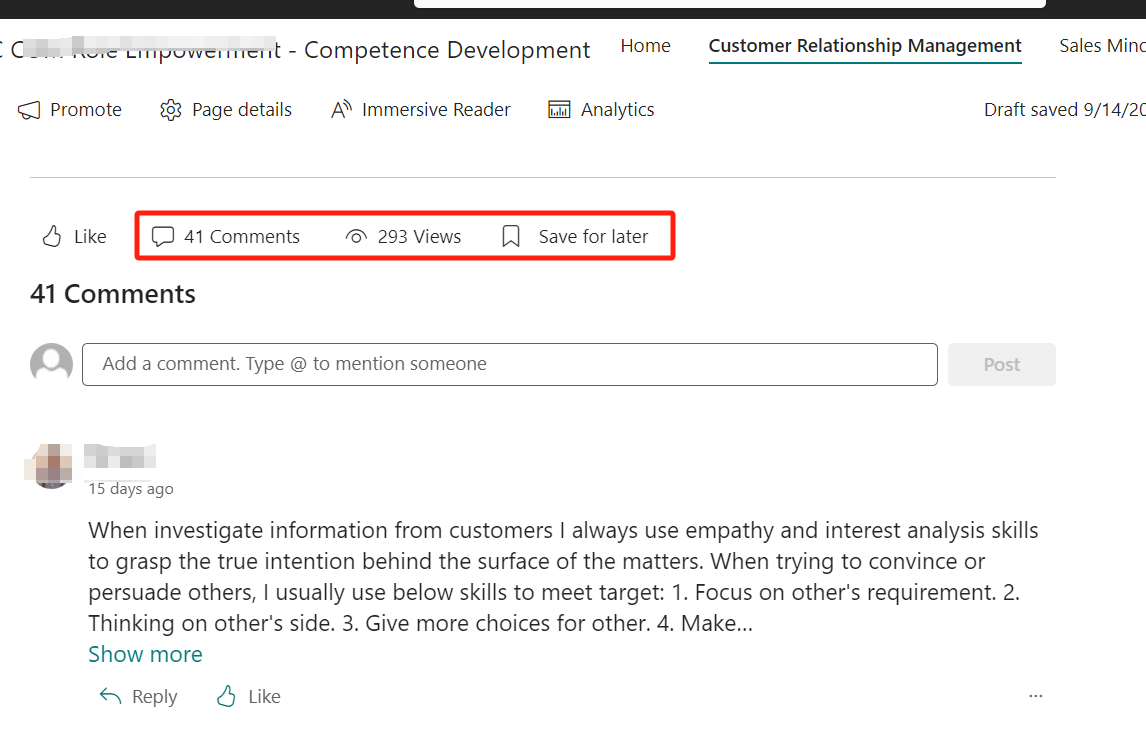Click the Reply arrow icon

pyautogui.click(x=110, y=696)
